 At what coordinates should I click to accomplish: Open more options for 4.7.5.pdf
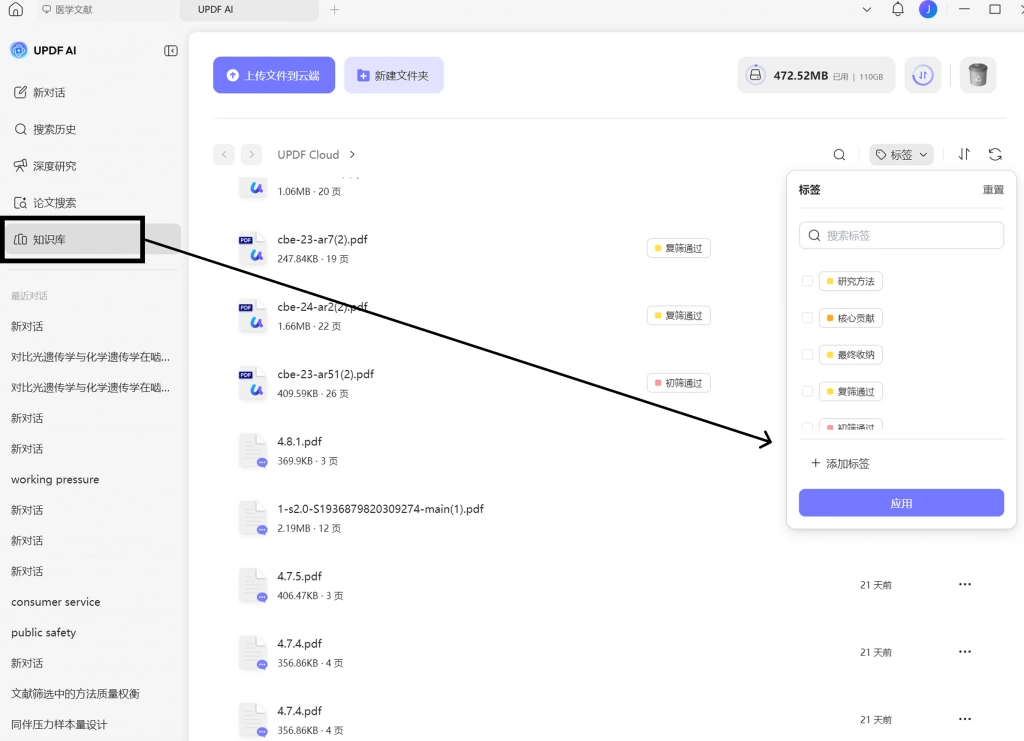(x=965, y=584)
